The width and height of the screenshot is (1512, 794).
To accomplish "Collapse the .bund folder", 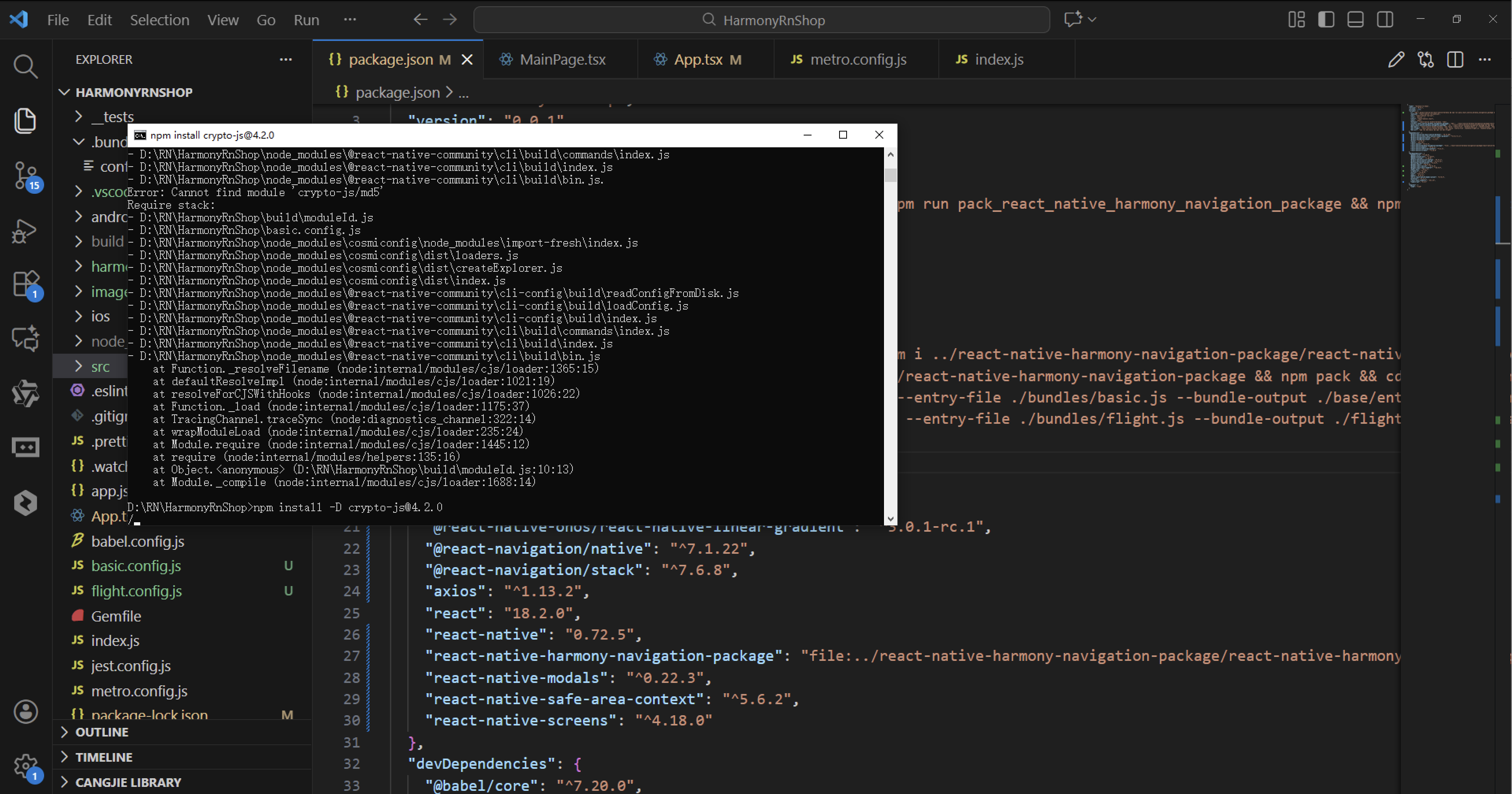I will click(79, 141).
